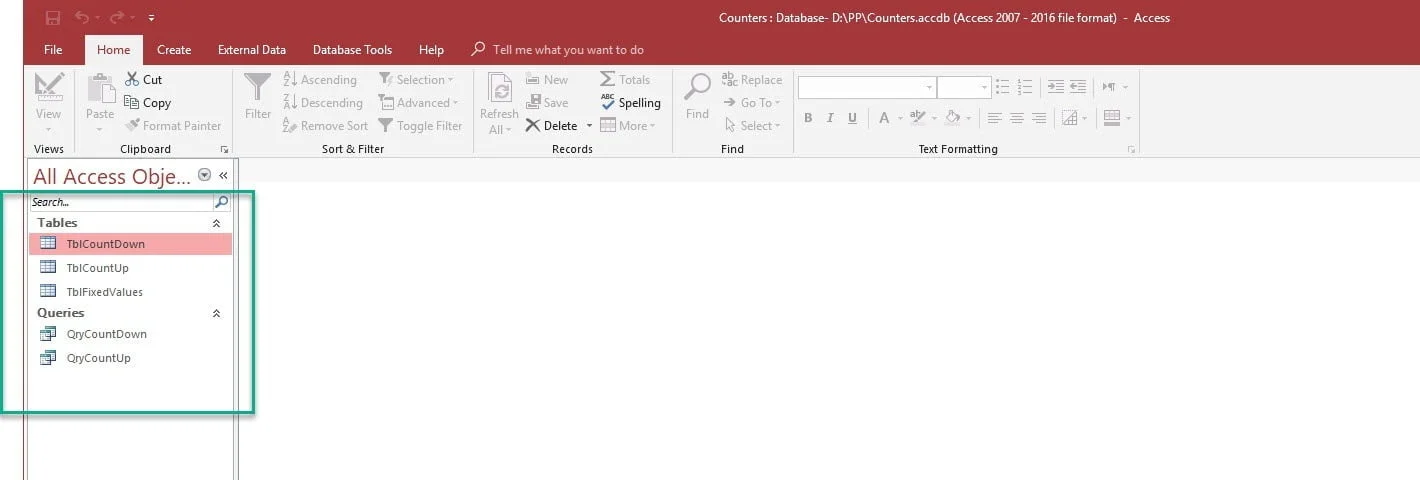The image size is (1420, 480).
Task: Open the Selection filter dropdown
Action: (416, 79)
